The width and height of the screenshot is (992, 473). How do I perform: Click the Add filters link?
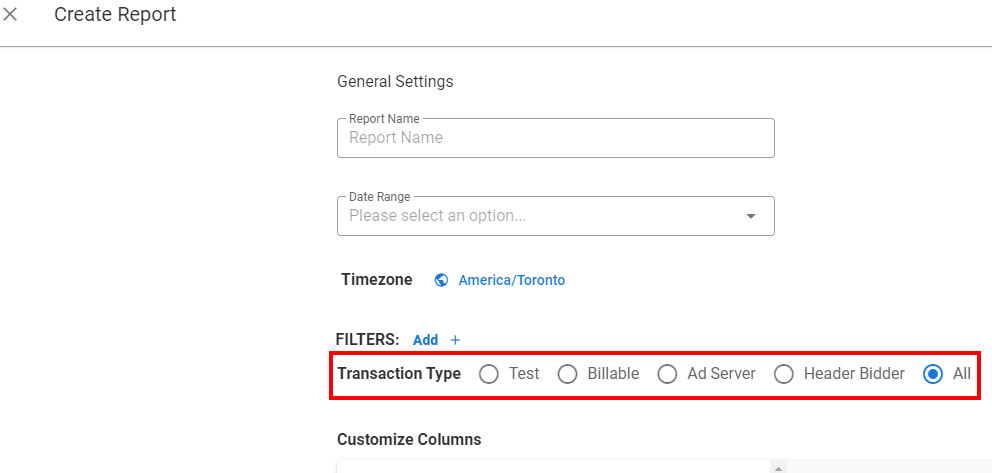click(425, 340)
